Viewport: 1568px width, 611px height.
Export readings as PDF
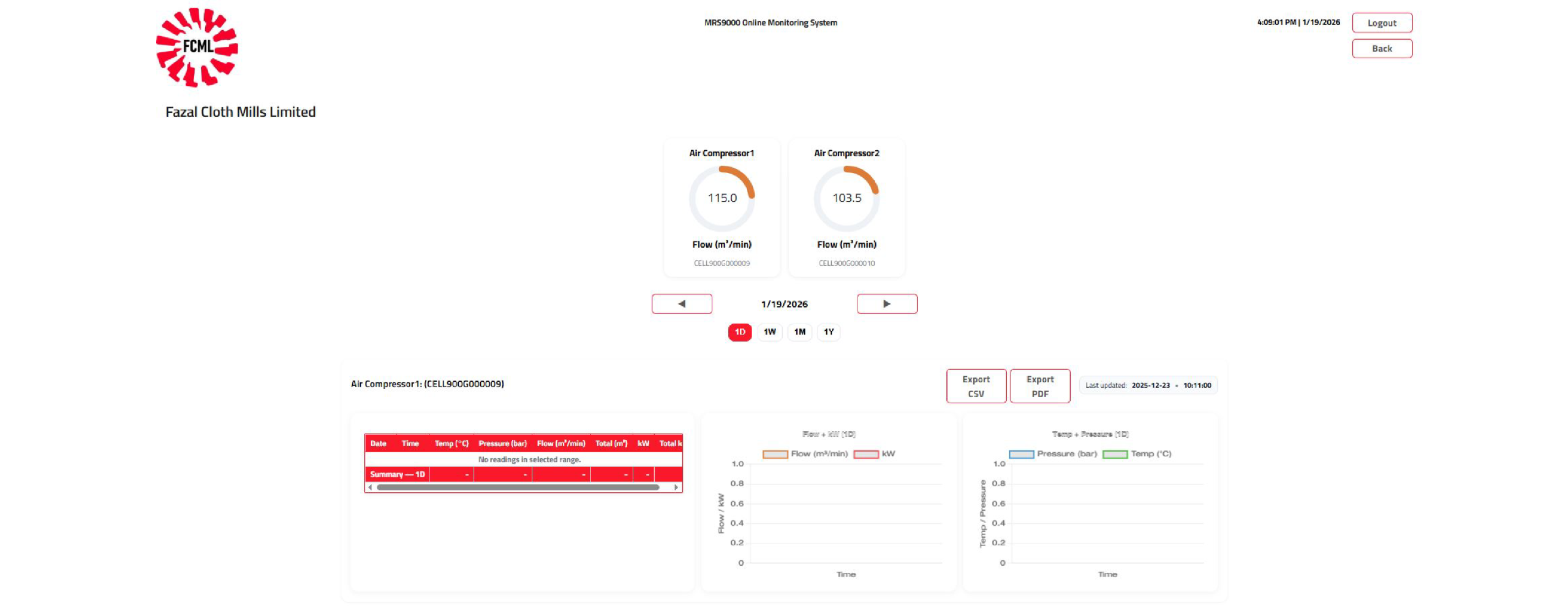click(1039, 386)
